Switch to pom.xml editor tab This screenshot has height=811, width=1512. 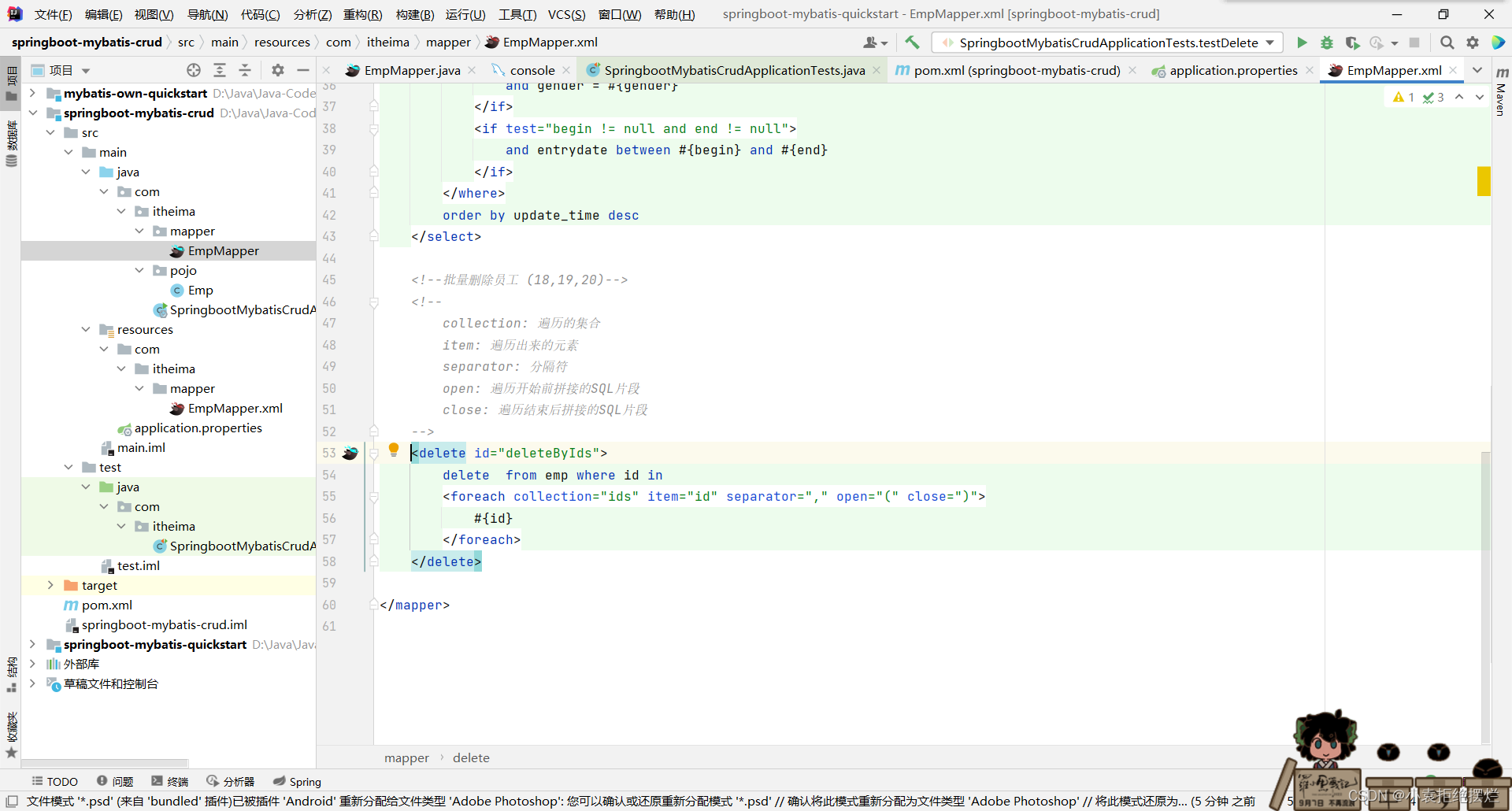click(1016, 70)
